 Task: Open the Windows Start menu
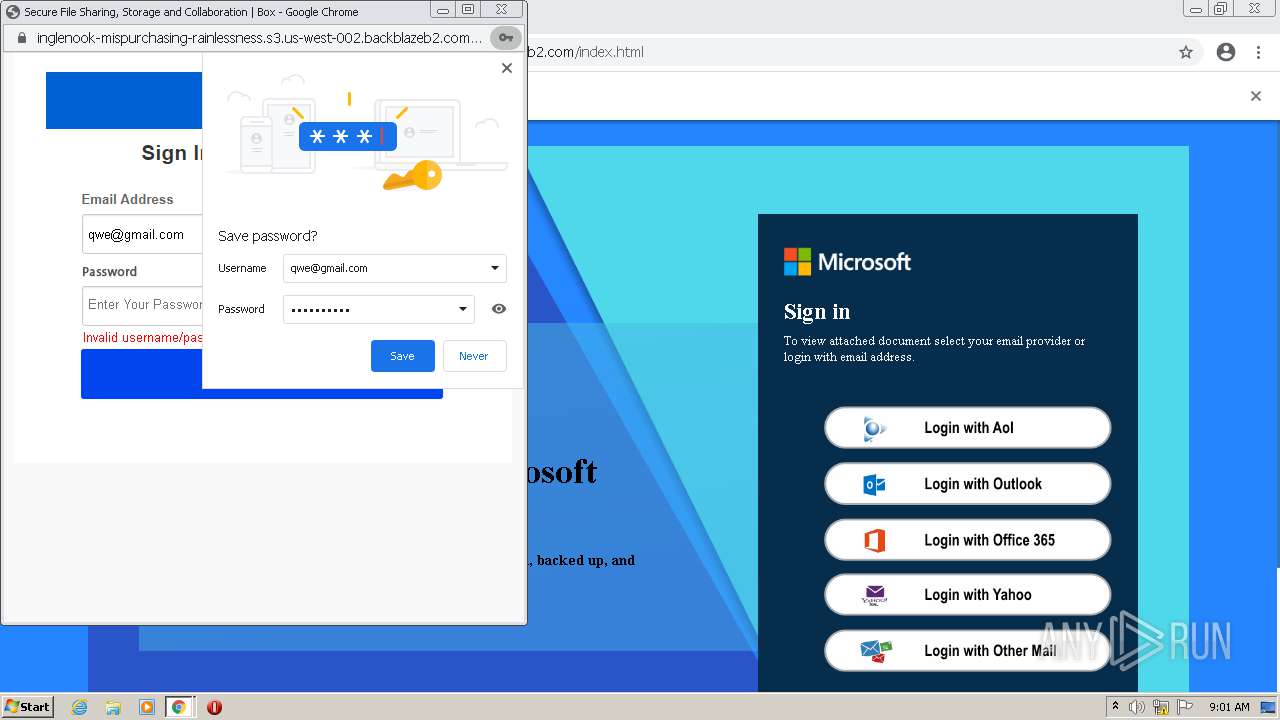tap(28, 707)
